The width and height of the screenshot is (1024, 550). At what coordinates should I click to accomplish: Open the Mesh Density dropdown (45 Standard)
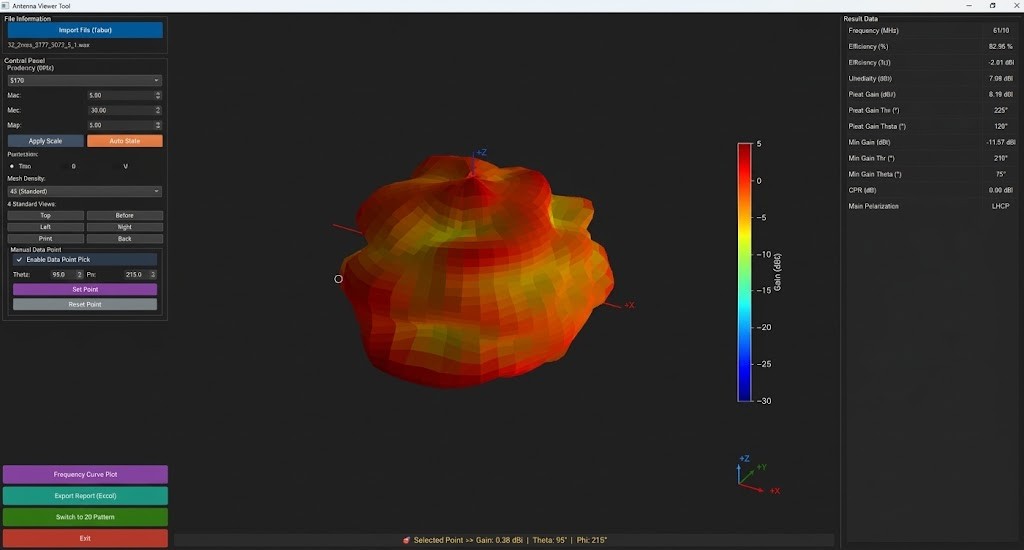click(x=84, y=191)
